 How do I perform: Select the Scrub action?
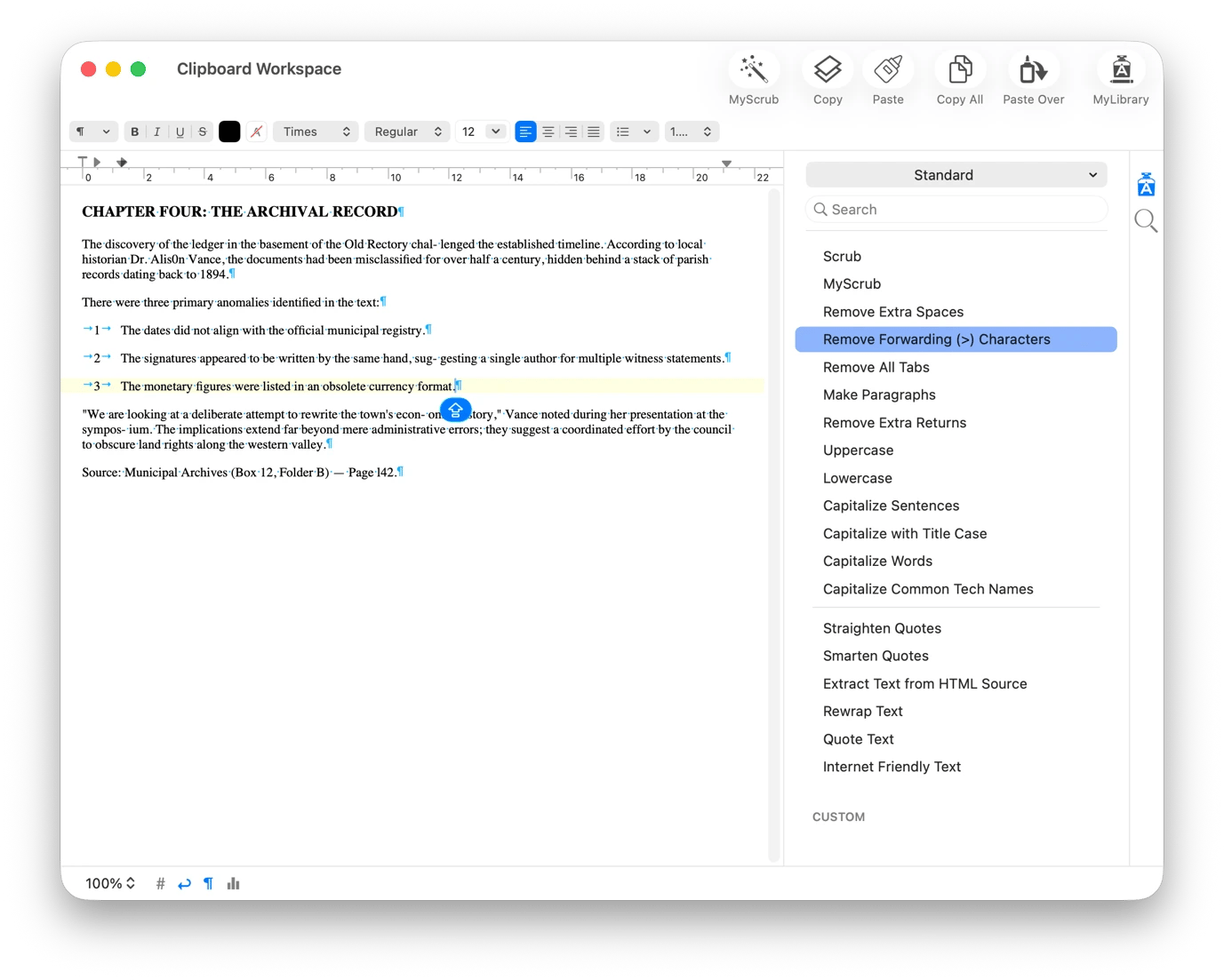pos(956,256)
